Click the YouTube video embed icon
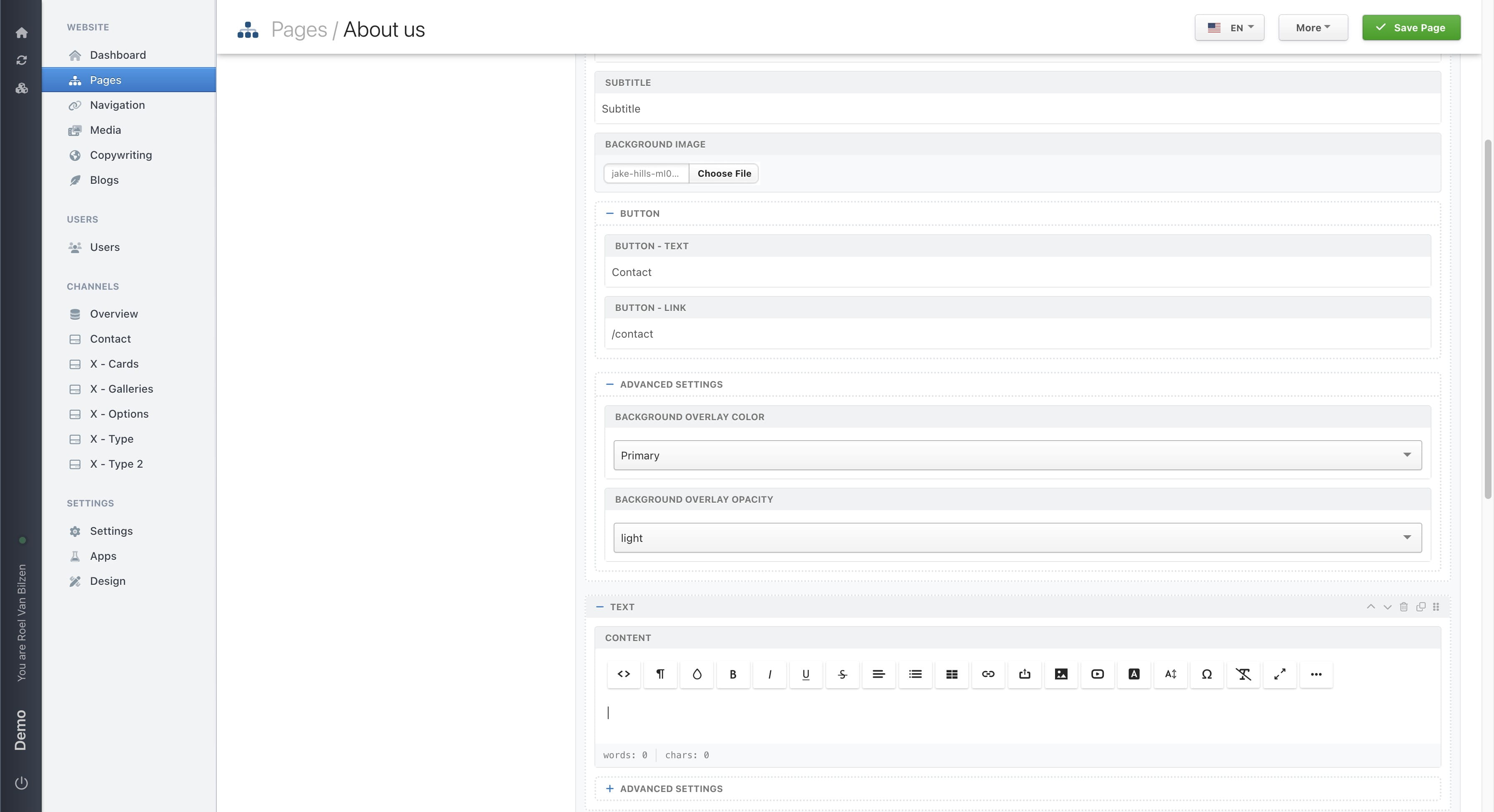This screenshot has width=1494, height=812. (1097, 674)
